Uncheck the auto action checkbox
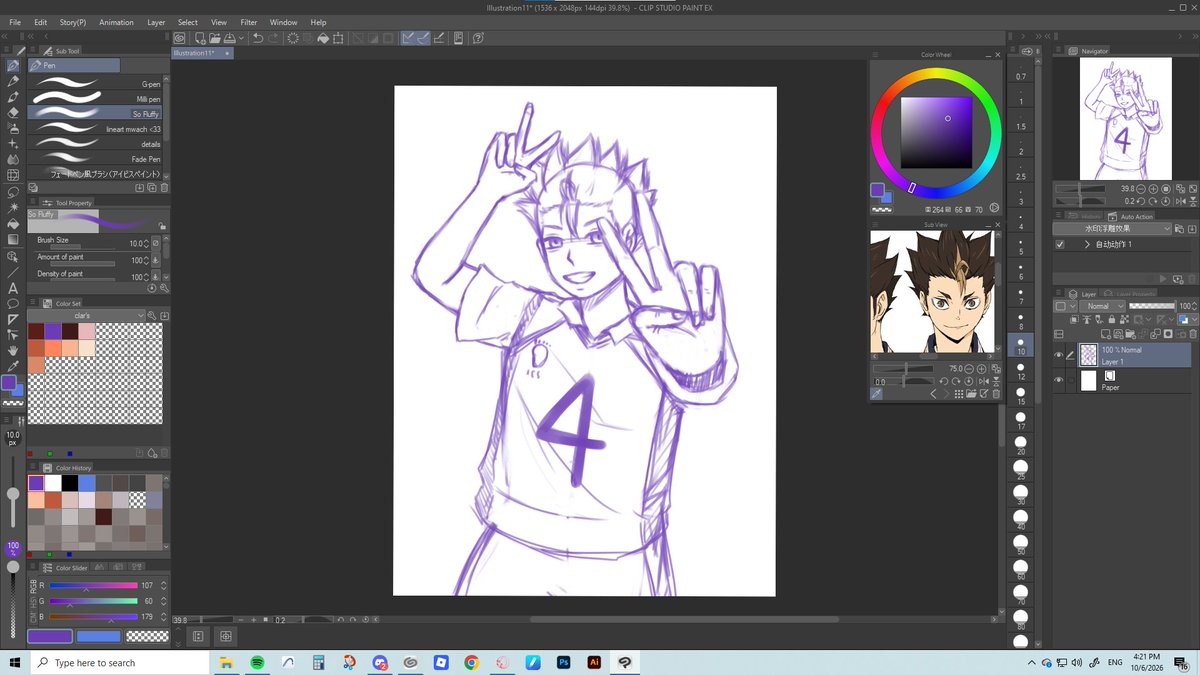 click(1060, 244)
